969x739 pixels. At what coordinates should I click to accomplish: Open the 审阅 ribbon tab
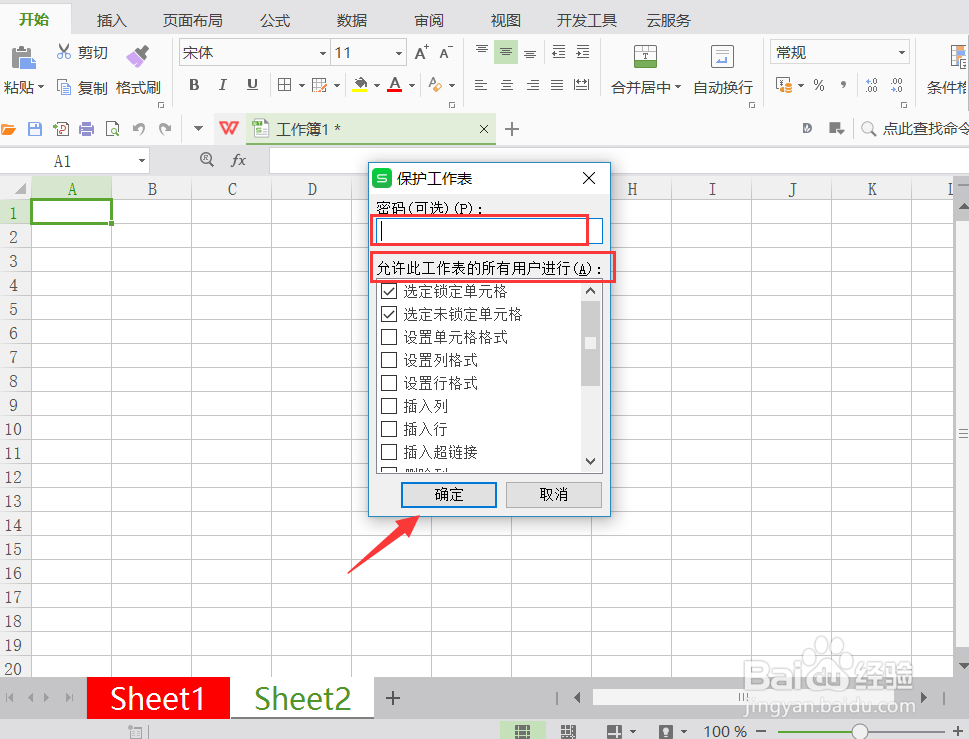click(x=429, y=20)
